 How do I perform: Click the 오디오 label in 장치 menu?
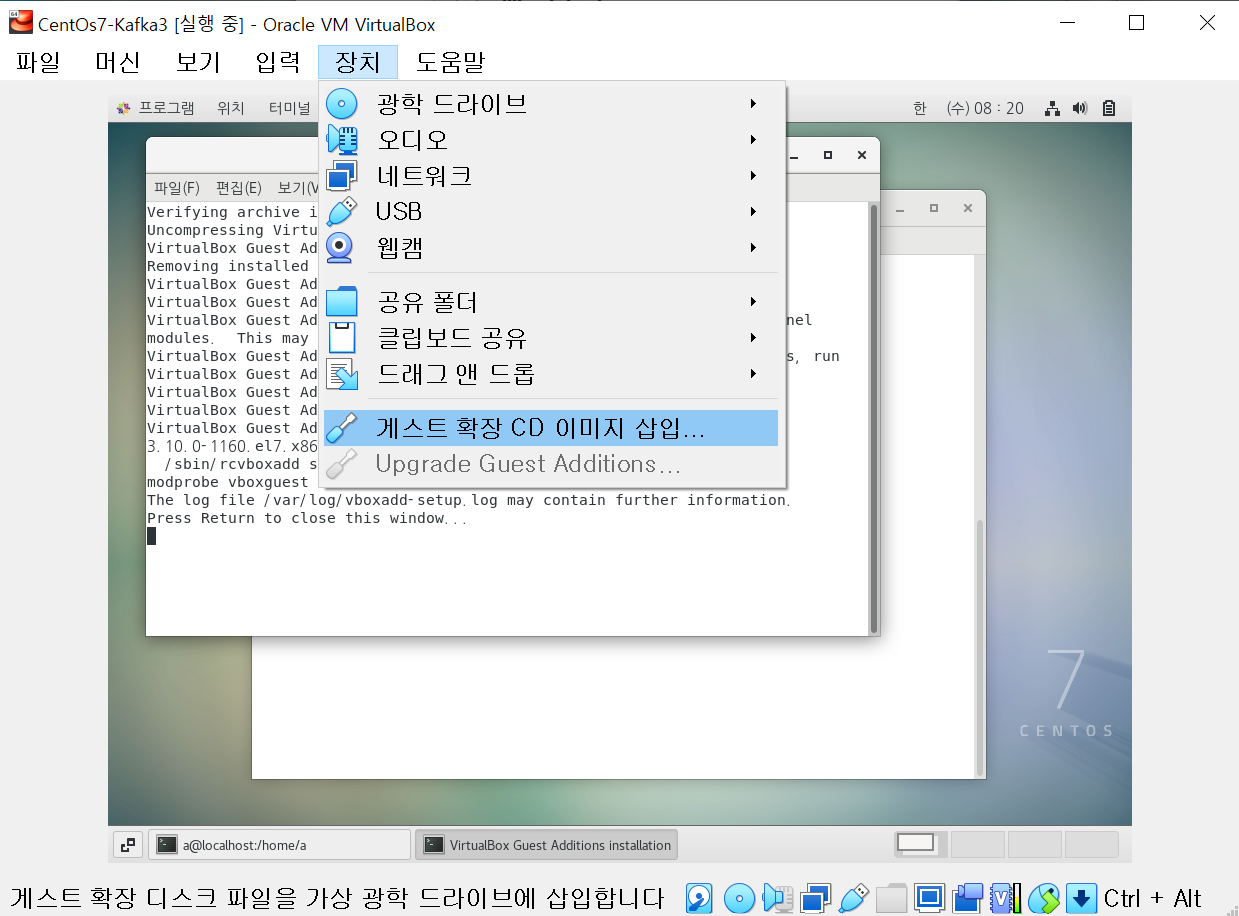tap(413, 140)
